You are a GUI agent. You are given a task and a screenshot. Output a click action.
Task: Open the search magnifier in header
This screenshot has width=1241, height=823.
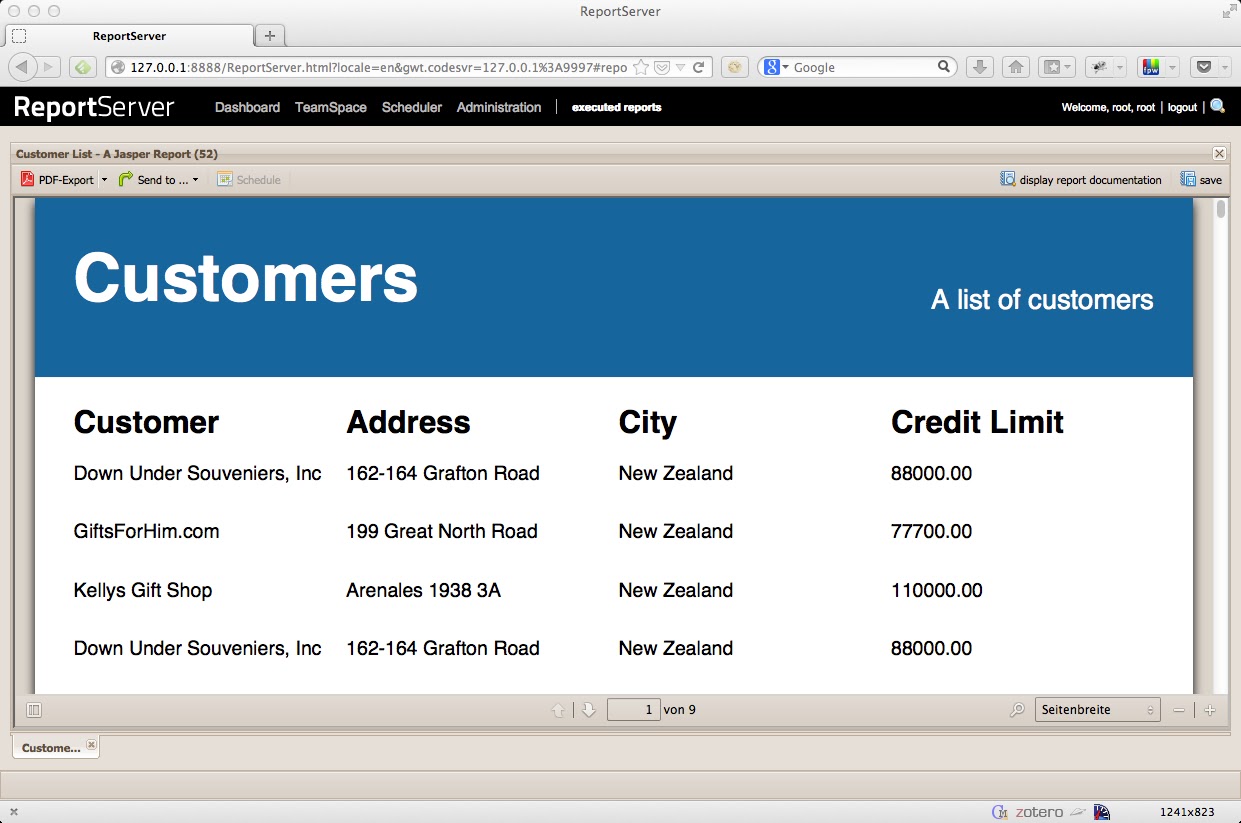pos(1217,106)
